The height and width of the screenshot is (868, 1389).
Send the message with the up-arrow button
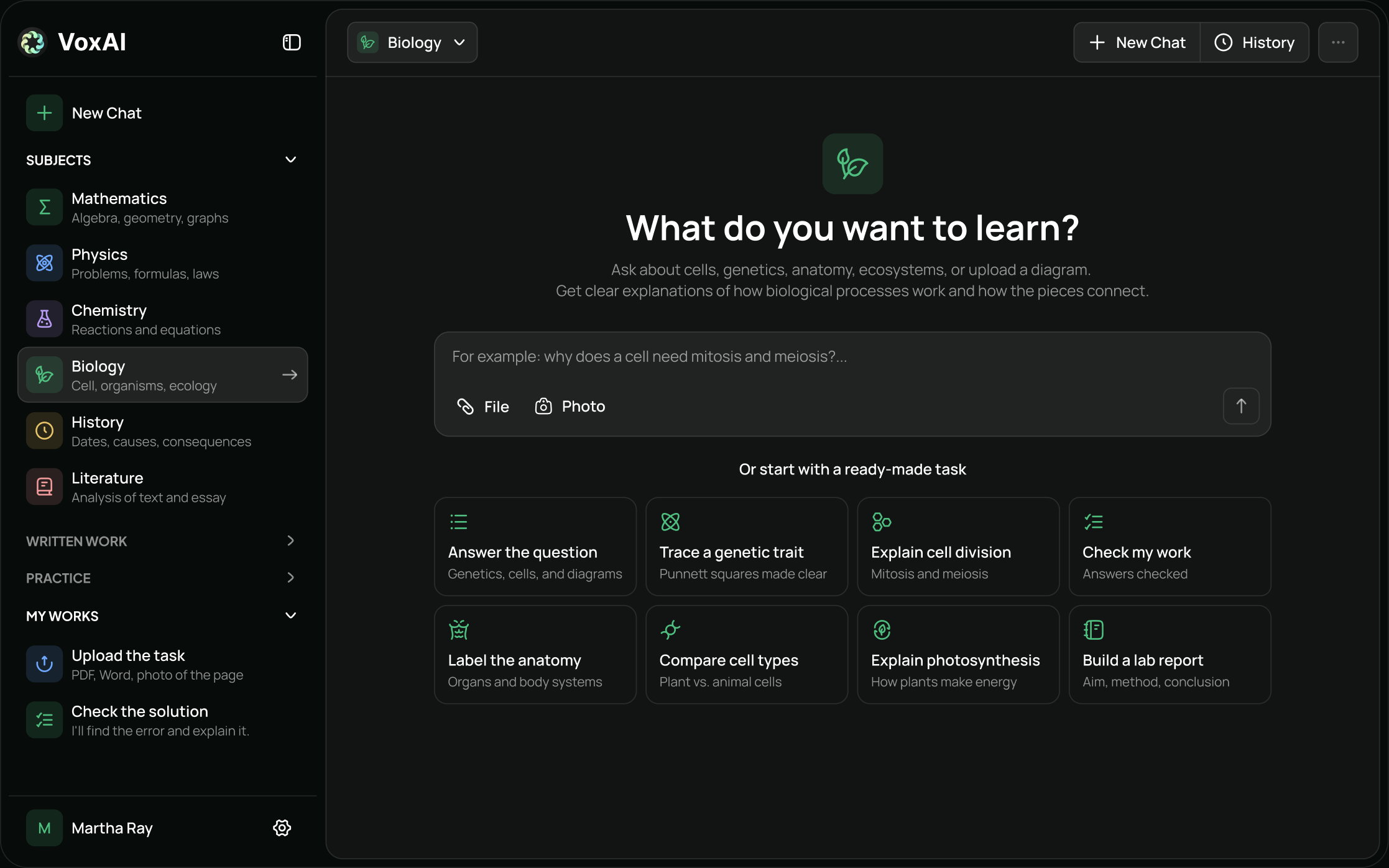[x=1241, y=406]
